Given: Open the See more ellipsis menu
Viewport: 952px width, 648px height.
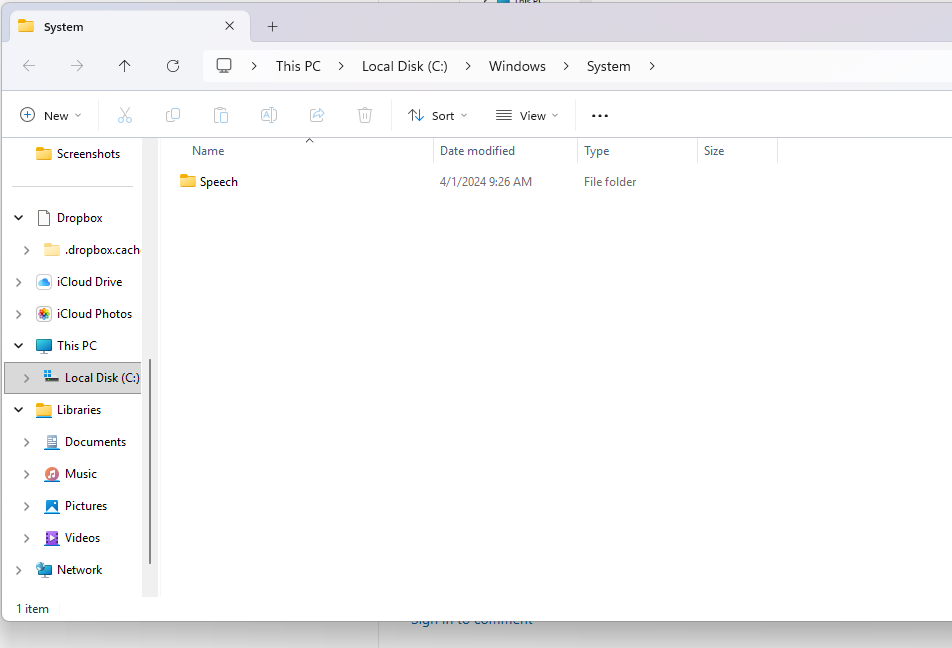Looking at the screenshot, I should coord(600,115).
